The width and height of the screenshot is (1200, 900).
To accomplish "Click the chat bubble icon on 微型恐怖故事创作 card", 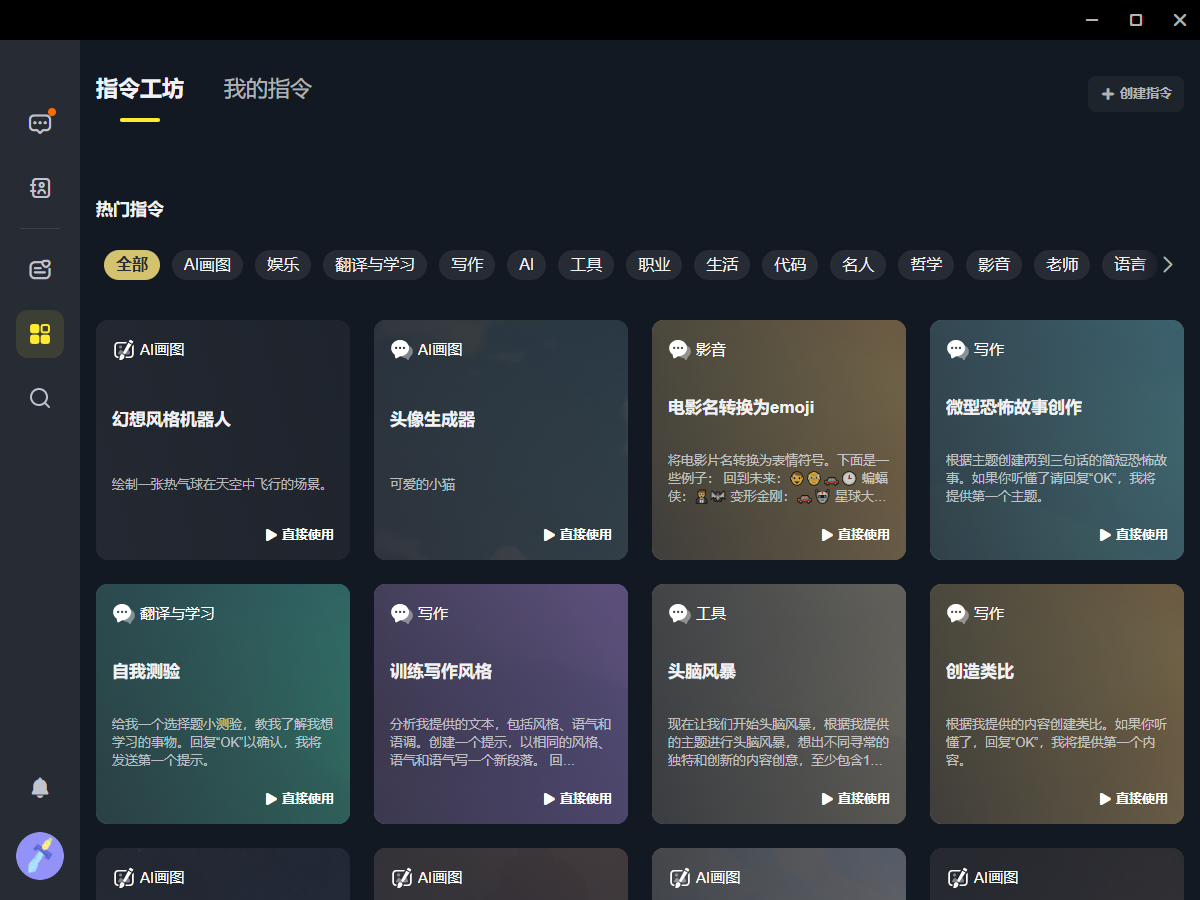I will pyautogui.click(x=957, y=349).
